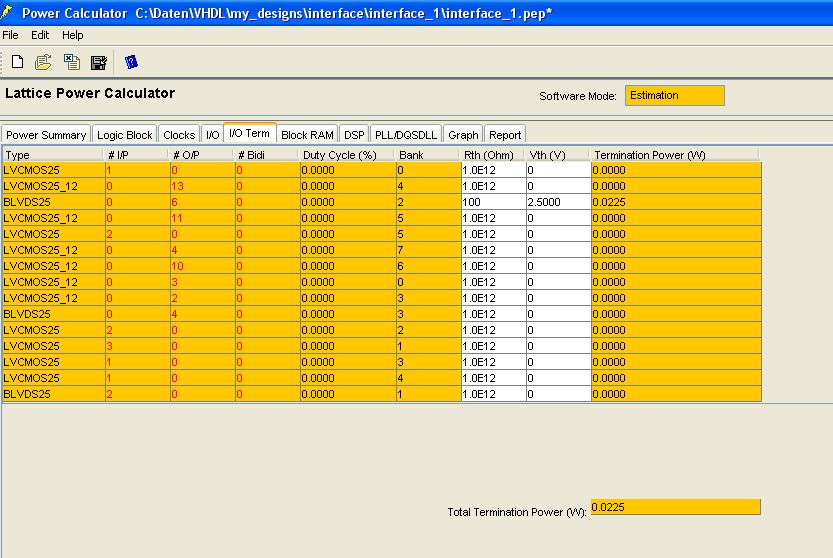Select the O/P count 10 cell
The width and height of the screenshot is (833, 558).
(x=203, y=266)
